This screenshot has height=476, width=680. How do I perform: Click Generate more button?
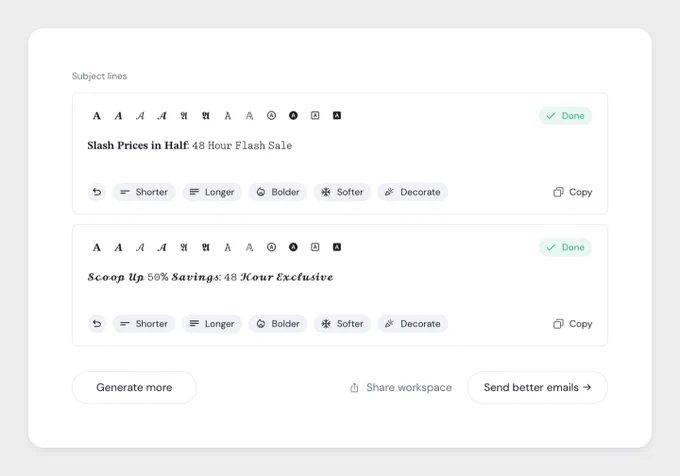pyautogui.click(x=134, y=388)
